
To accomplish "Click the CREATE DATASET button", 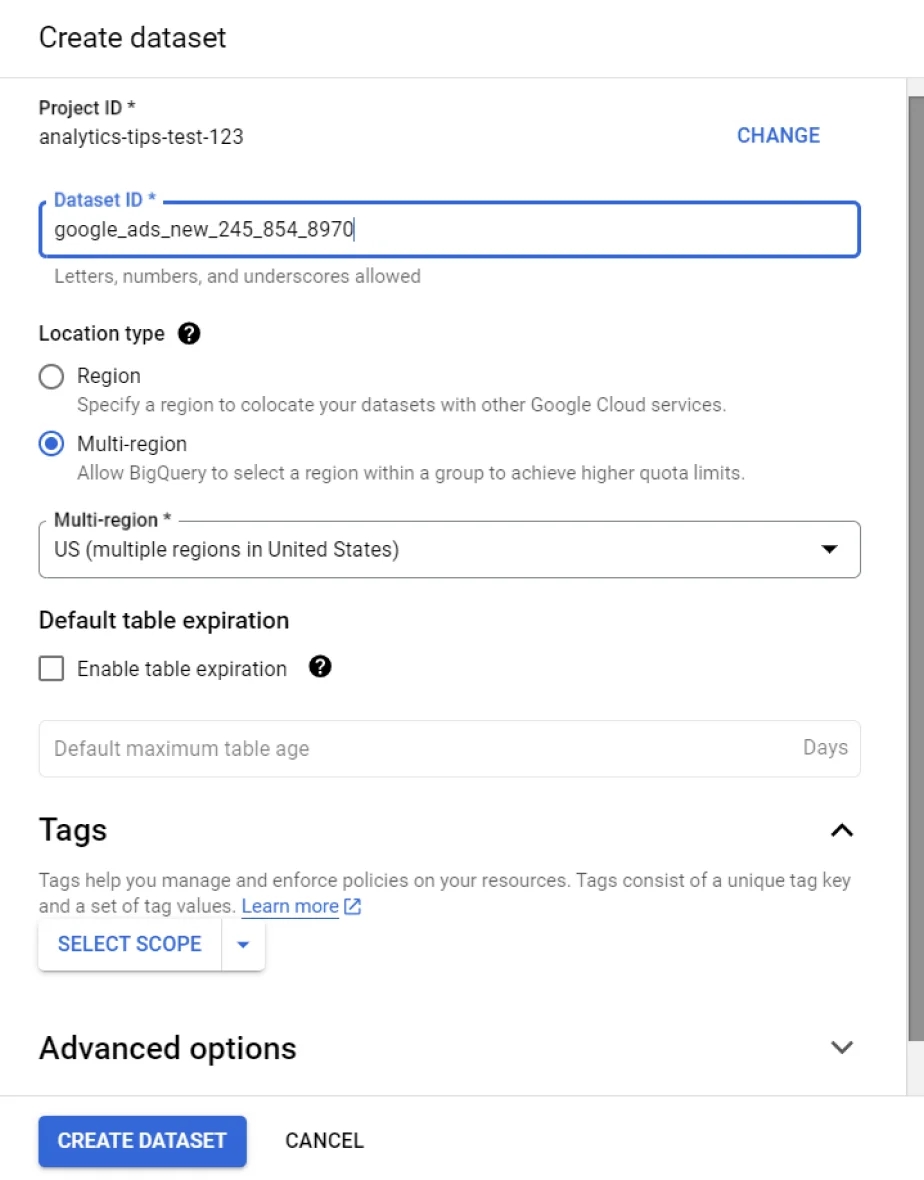I will [x=142, y=1141].
